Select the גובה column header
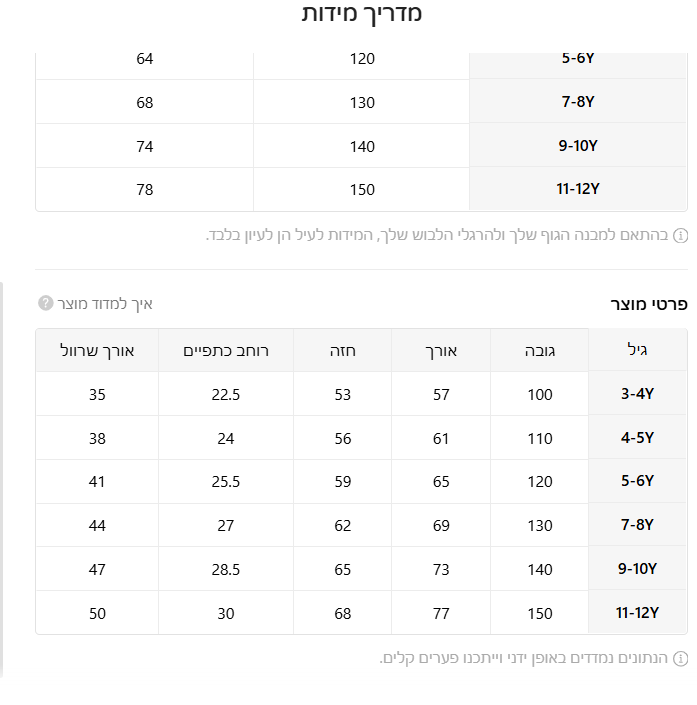Image resolution: width=697 pixels, height=705 pixels. (x=540, y=351)
